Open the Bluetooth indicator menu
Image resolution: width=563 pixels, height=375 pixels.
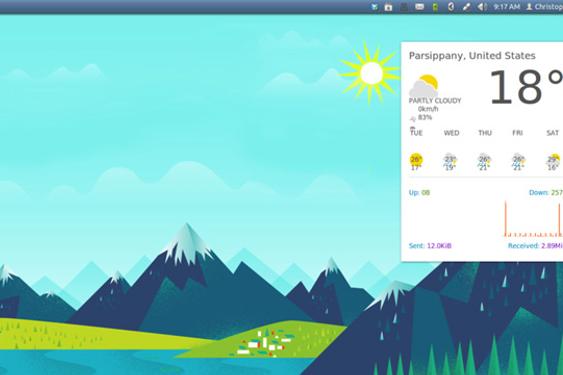451,7
